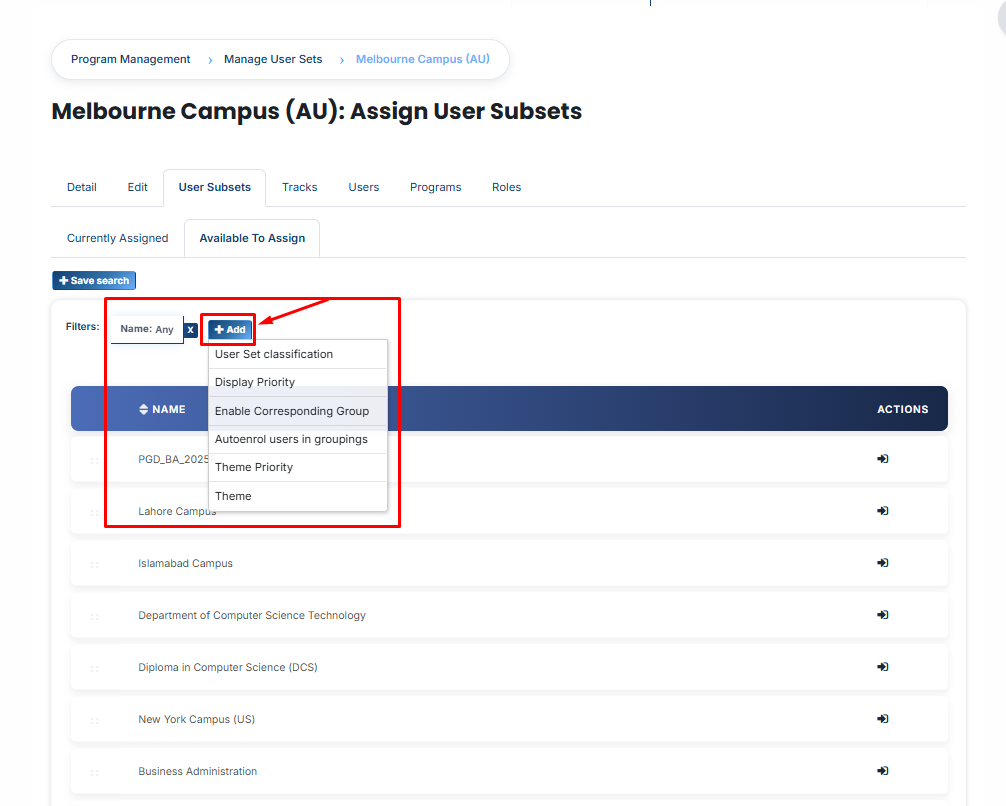Image resolution: width=1006 pixels, height=806 pixels.
Task: Go to Program Management breadcrumb
Action: (130, 59)
